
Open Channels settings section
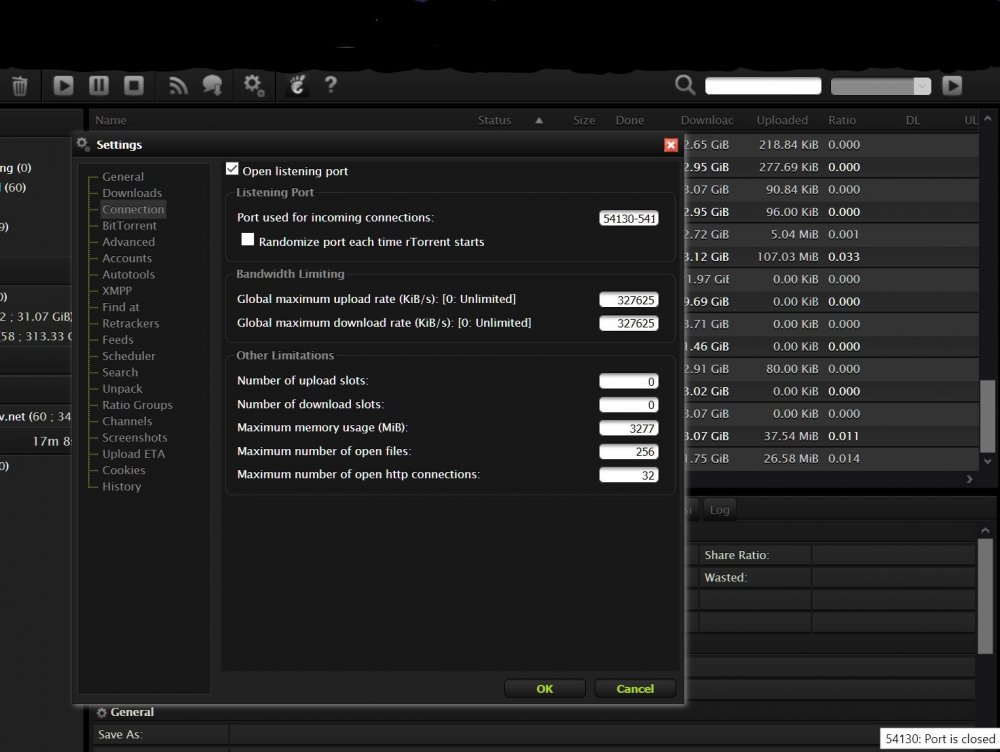tap(127, 422)
